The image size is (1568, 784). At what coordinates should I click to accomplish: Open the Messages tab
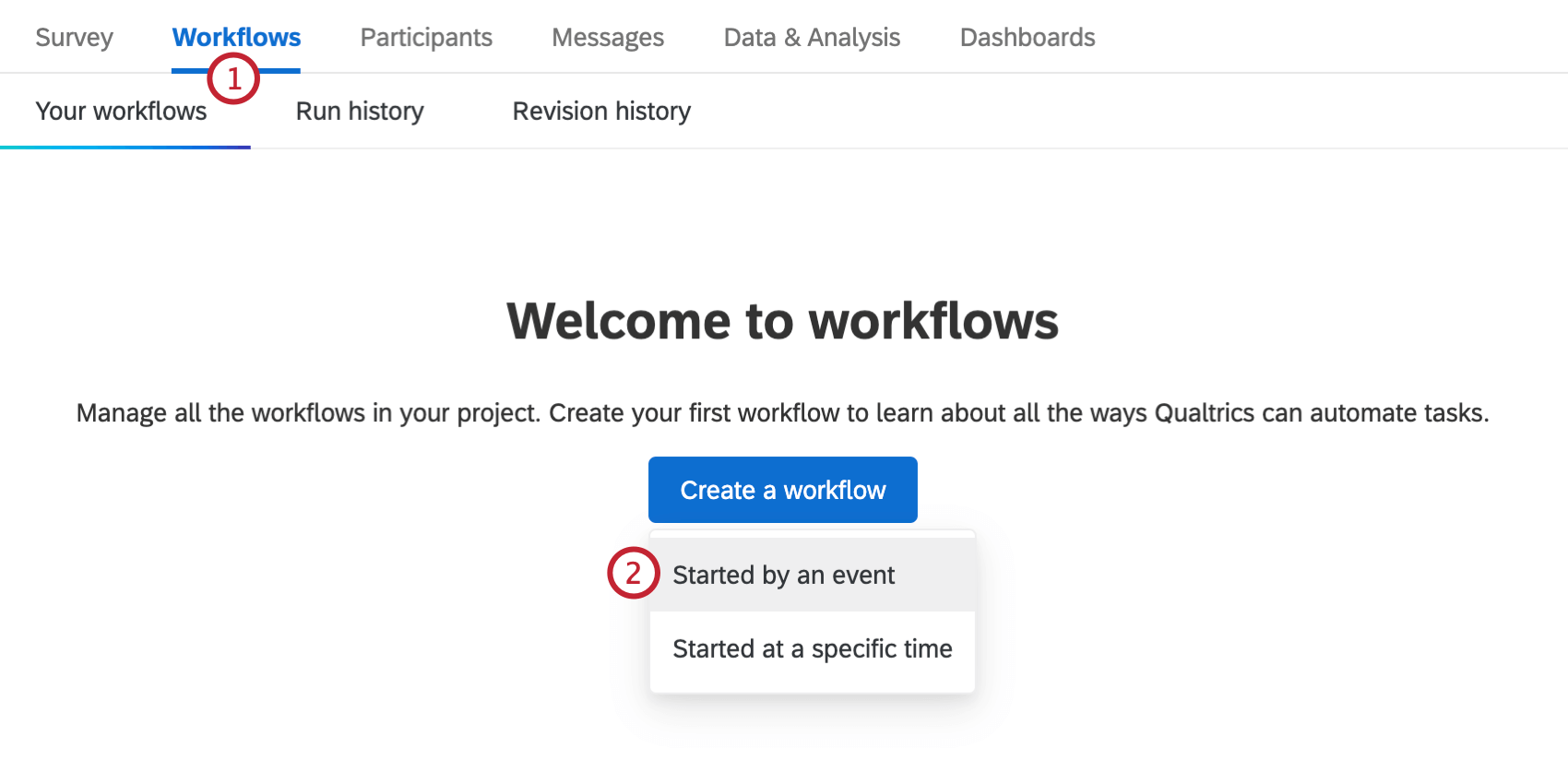[608, 37]
